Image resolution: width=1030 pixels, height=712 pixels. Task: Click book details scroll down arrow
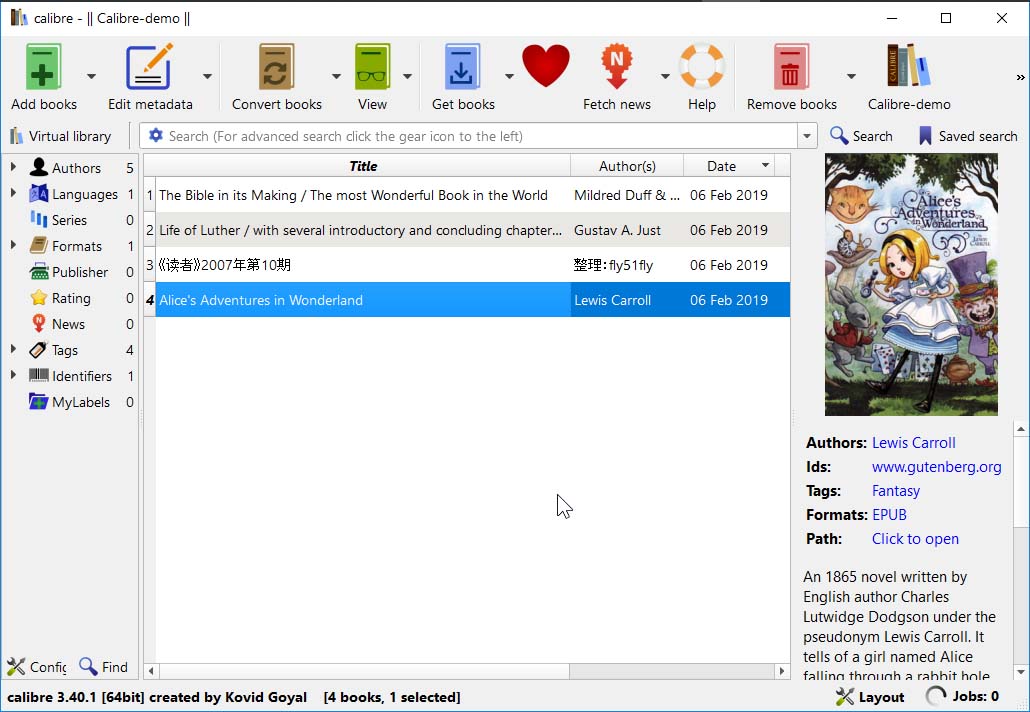pos(1020,672)
